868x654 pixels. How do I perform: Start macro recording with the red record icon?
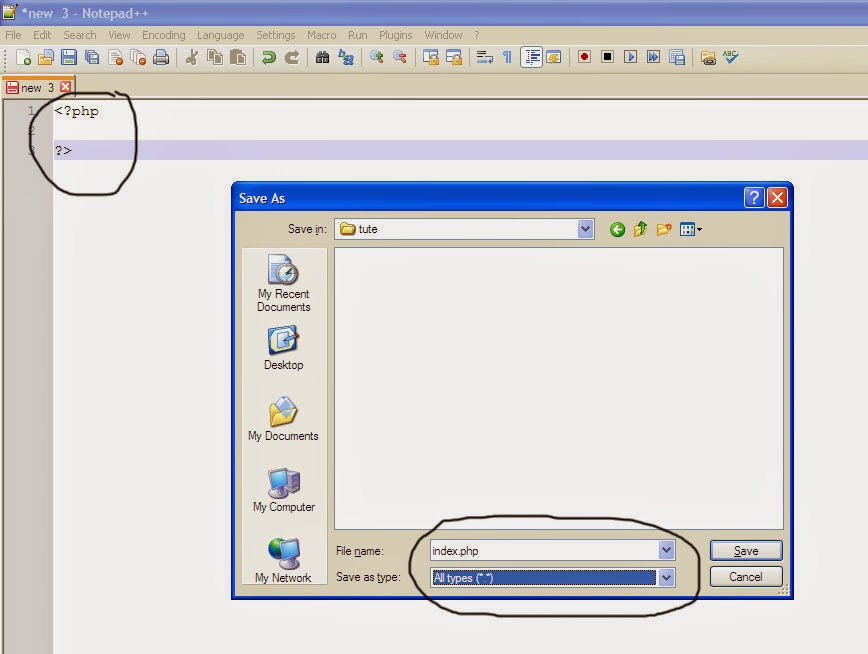click(584, 57)
